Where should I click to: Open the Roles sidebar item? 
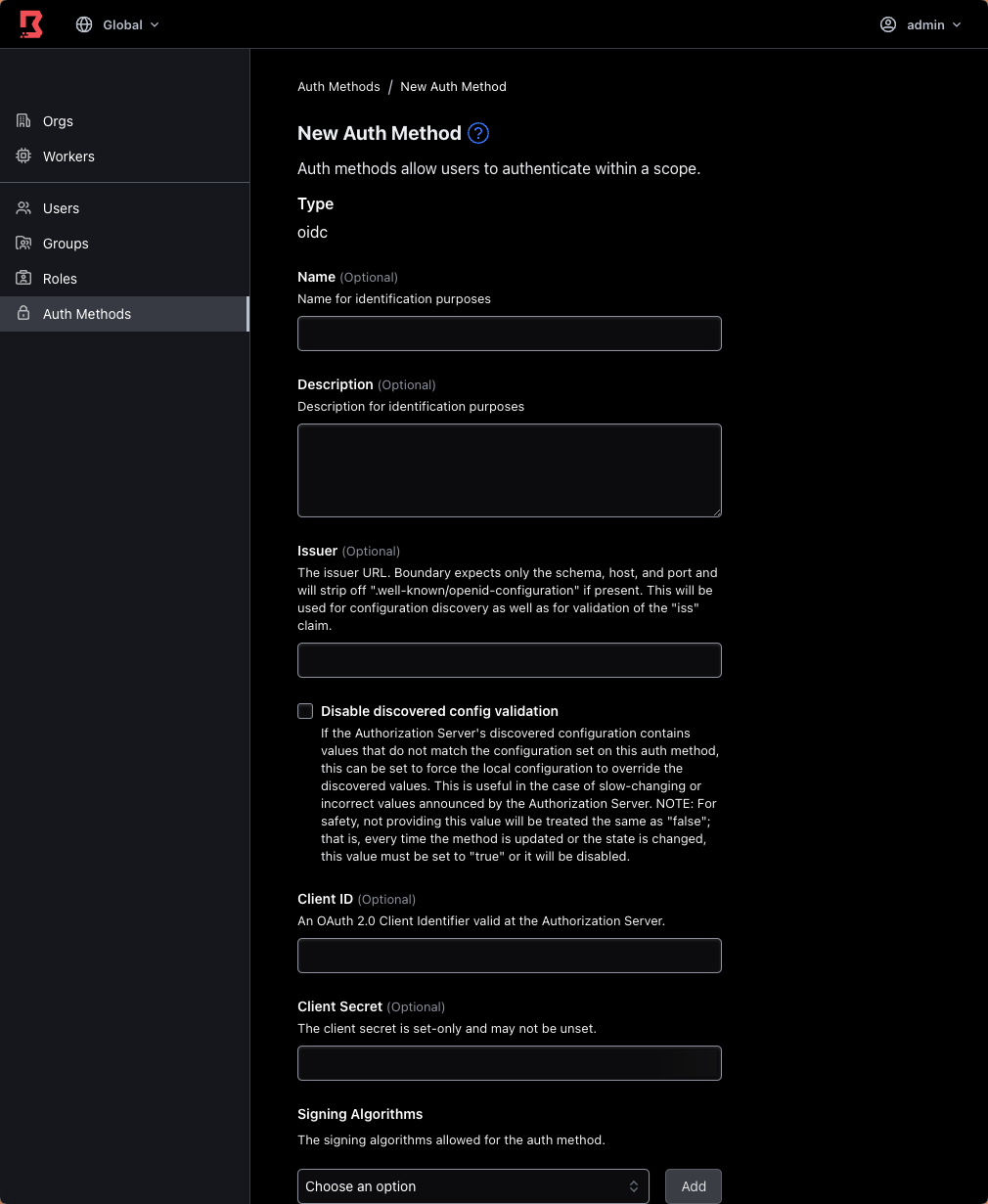click(124, 279)
